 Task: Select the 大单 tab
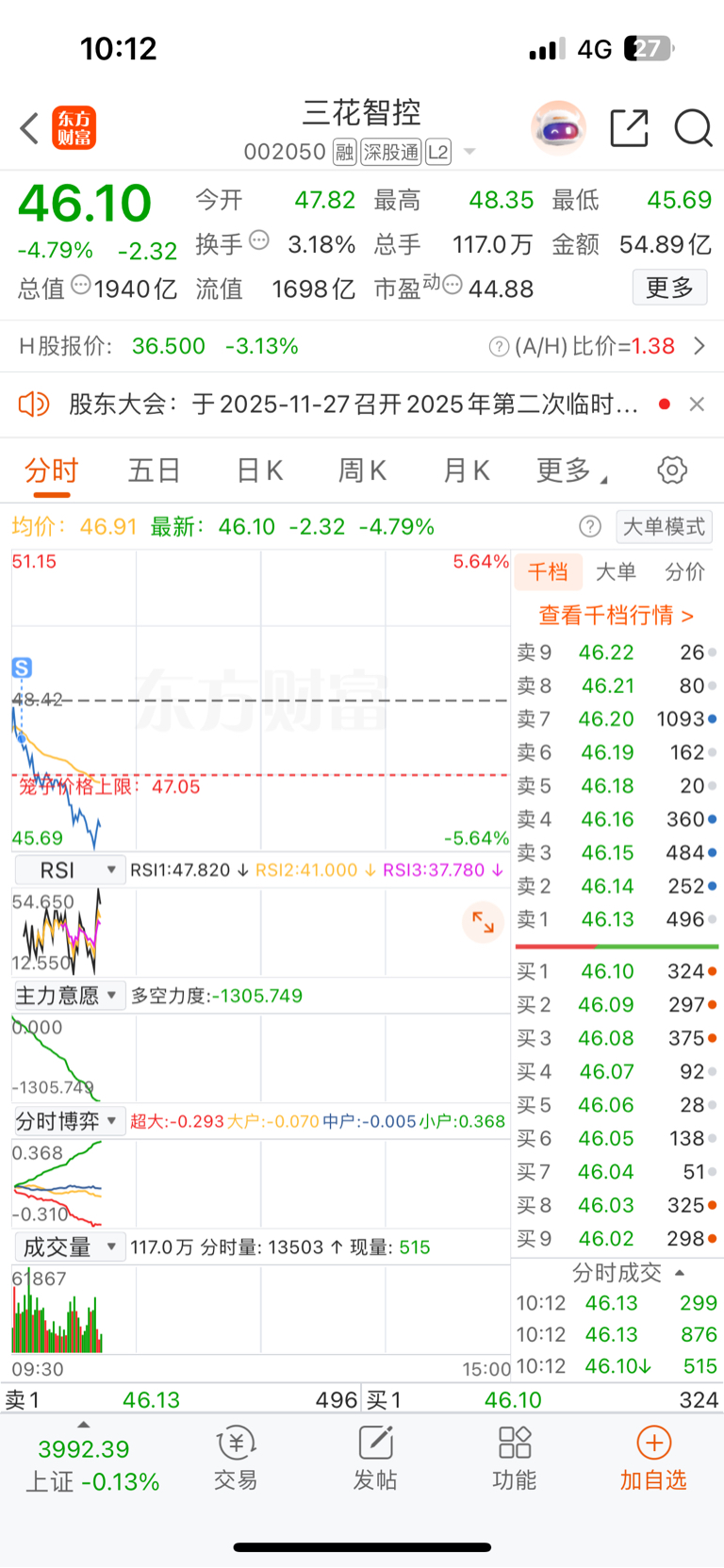[617, 571]
